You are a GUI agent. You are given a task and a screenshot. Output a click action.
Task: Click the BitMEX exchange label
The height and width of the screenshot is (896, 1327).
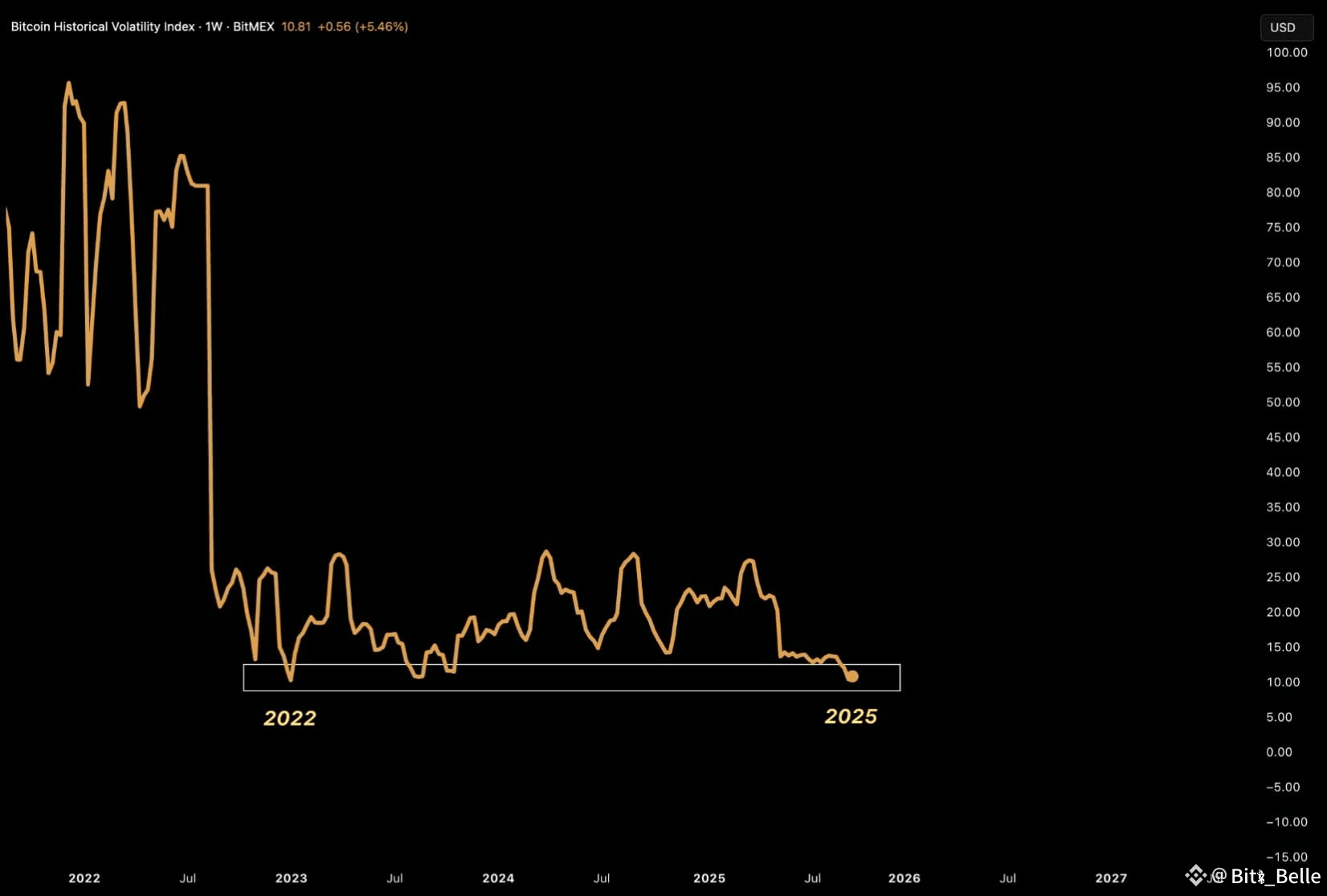pyautogui.click(x=254, y=26)
